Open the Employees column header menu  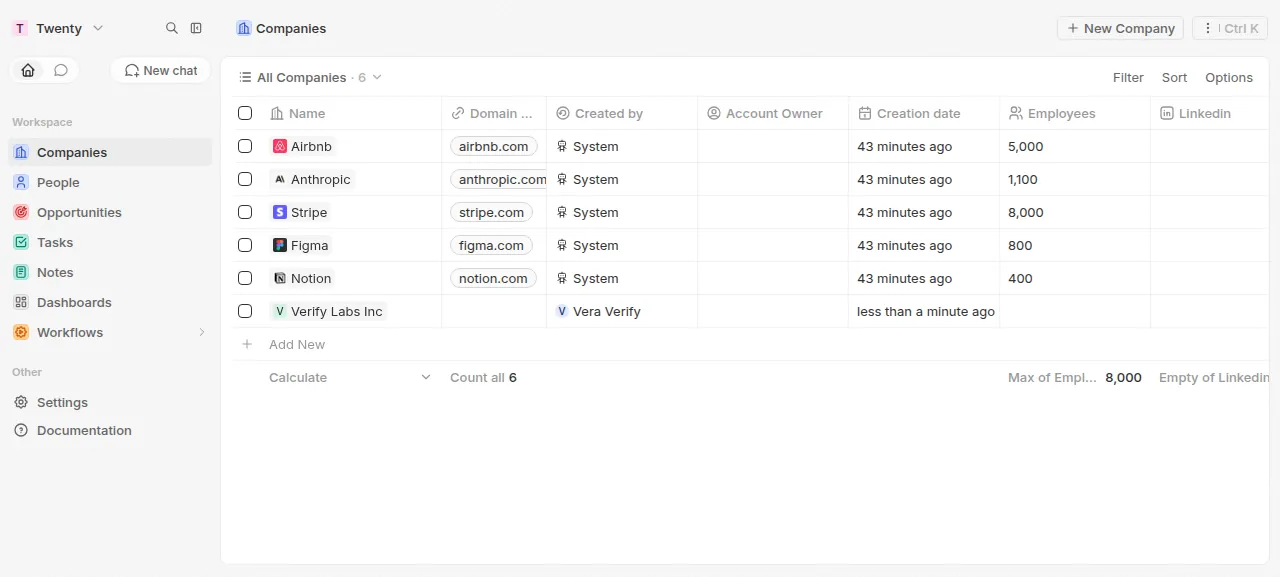pos(1075,113)
